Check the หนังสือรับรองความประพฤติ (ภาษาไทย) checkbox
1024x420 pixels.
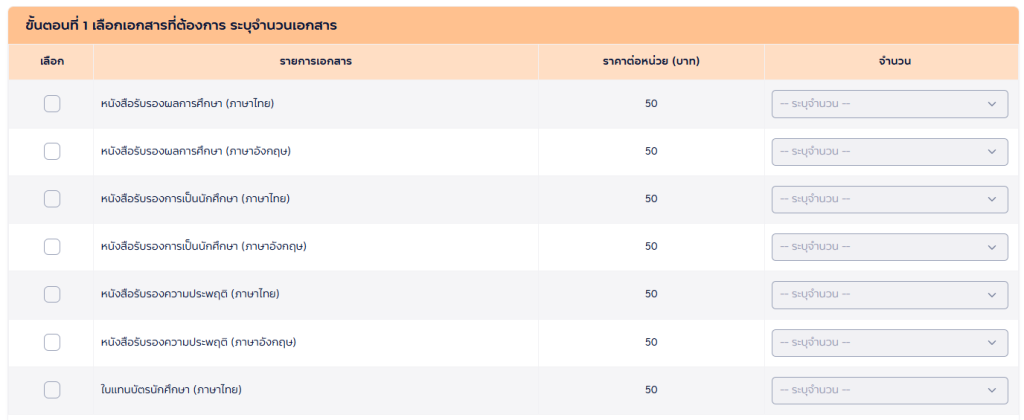(52, 294)
